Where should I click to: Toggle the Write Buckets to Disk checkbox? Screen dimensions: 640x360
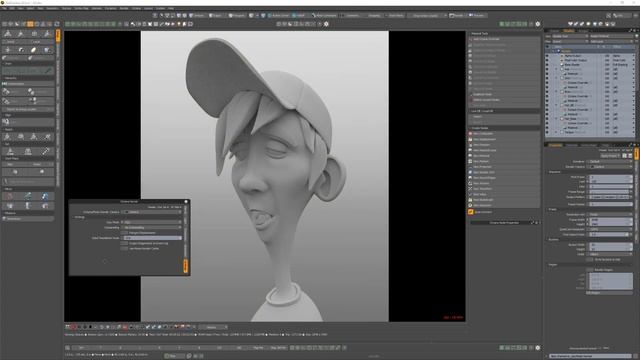589,259
